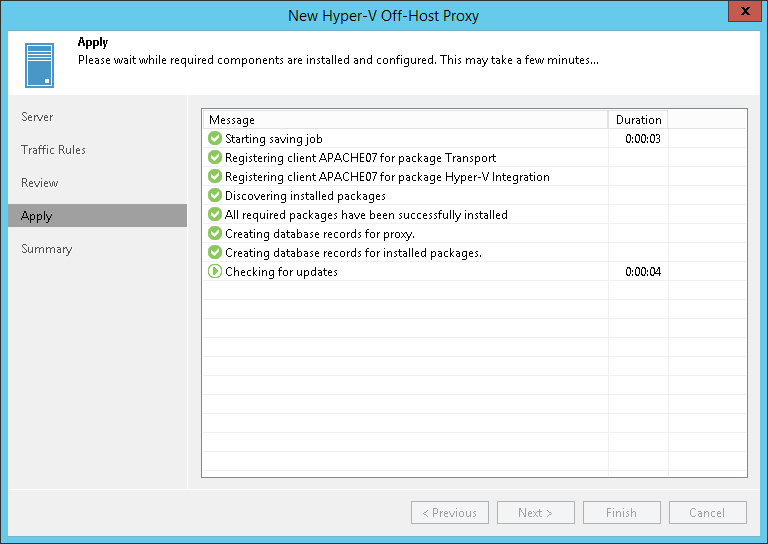Click the Duration column header
Viewport: 768px width, 544px height.
[638, 120]
